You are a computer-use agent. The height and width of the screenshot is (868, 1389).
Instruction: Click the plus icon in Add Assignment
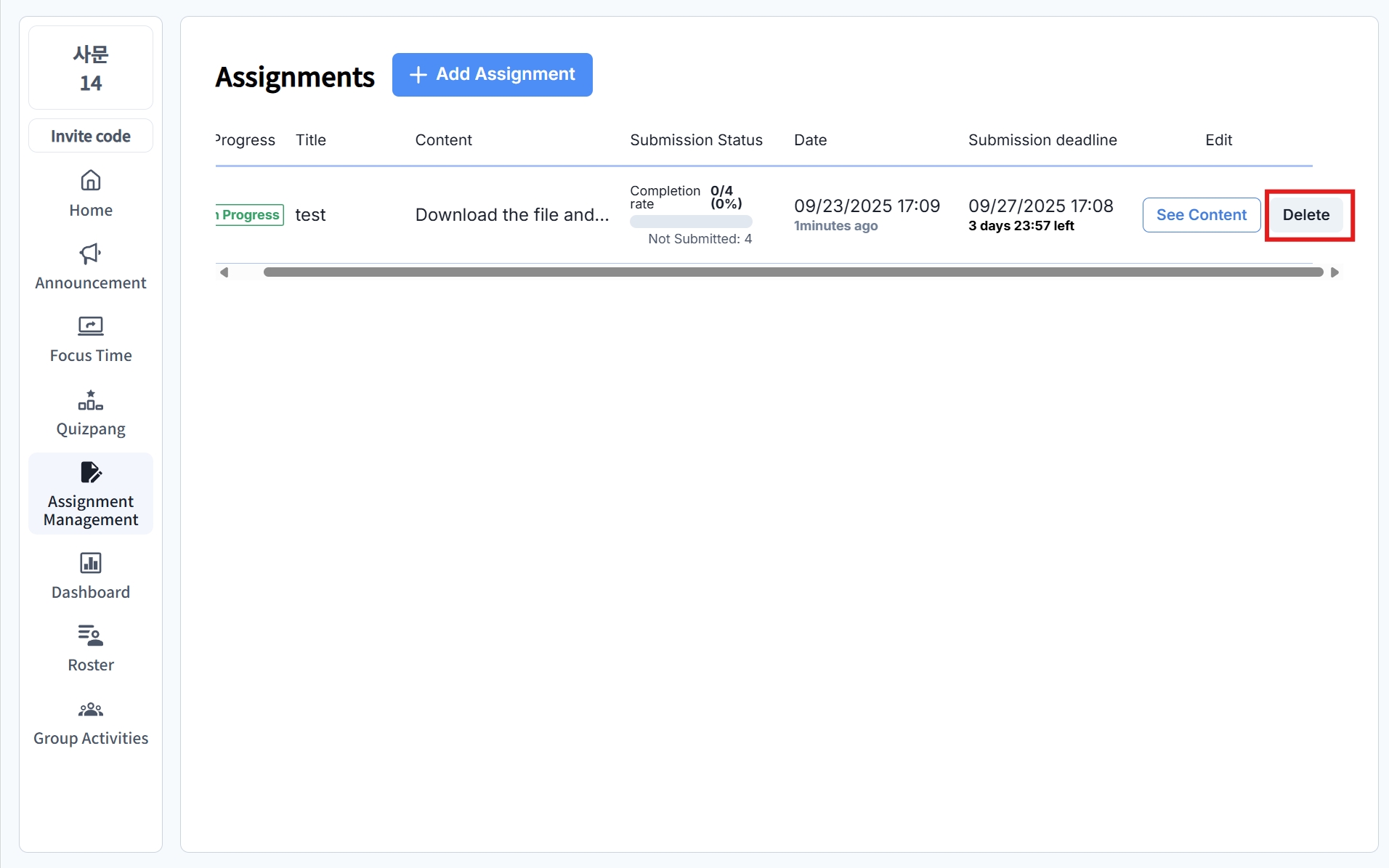pos(418,75)
